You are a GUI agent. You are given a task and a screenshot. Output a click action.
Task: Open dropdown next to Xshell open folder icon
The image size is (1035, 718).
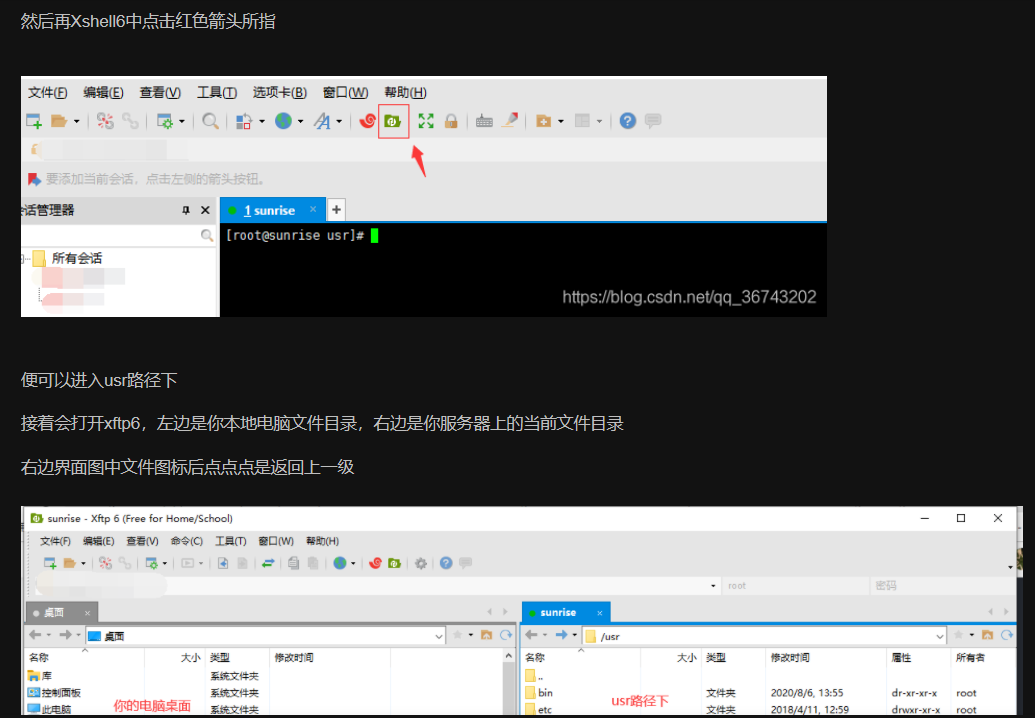(x=77, y=121)
